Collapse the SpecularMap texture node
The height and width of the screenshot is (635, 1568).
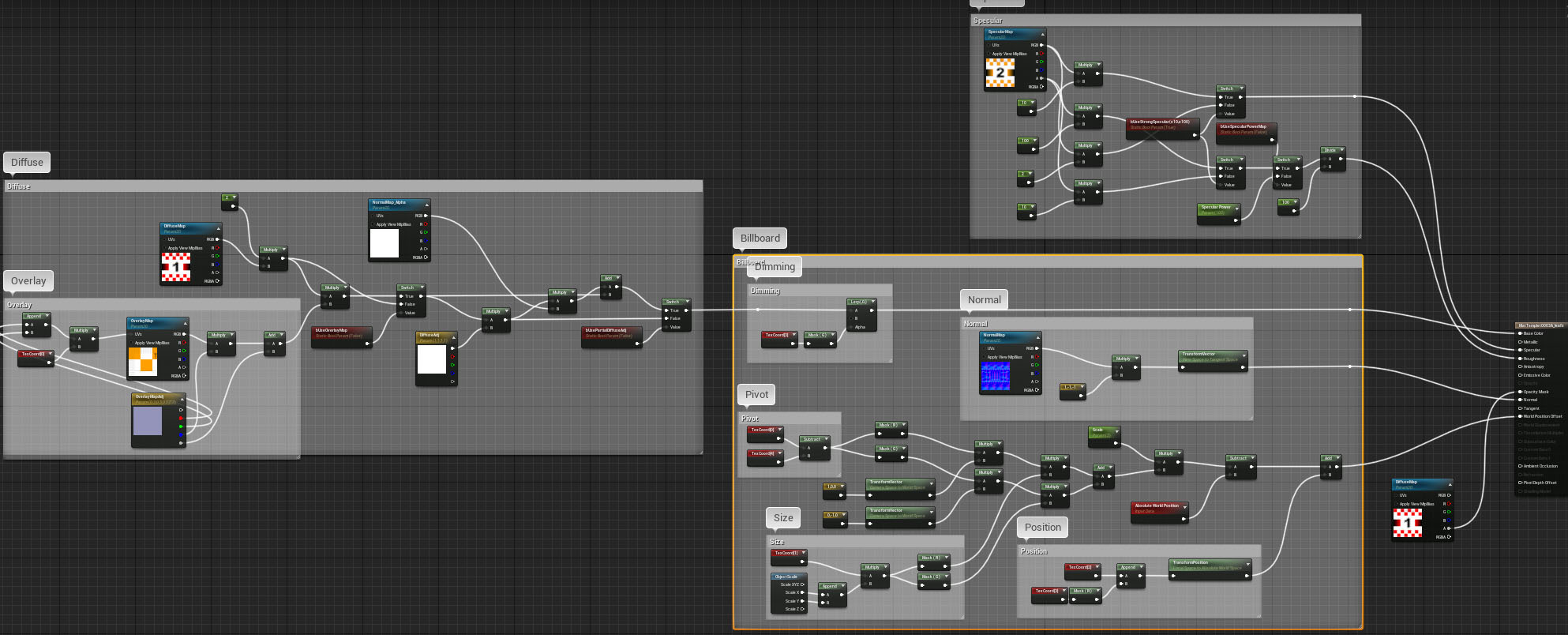[x=1042, y=35]
